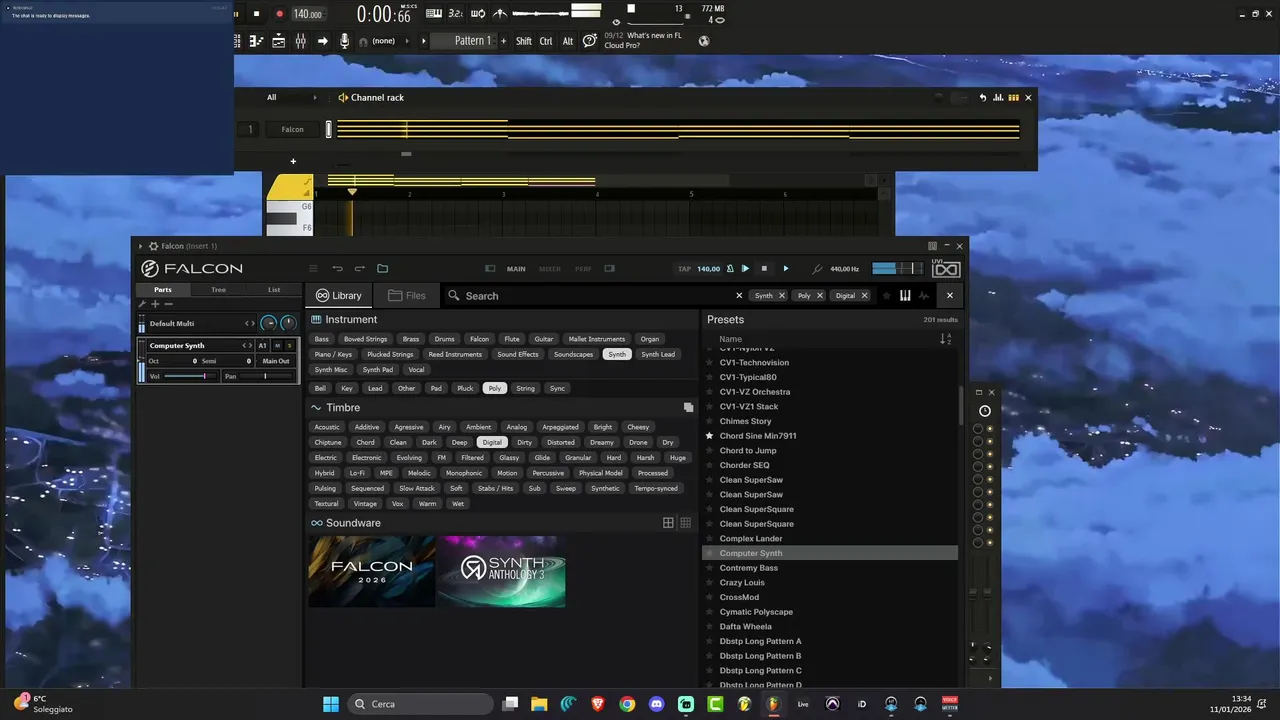Click the FL Studio record button

coord(279,14)
